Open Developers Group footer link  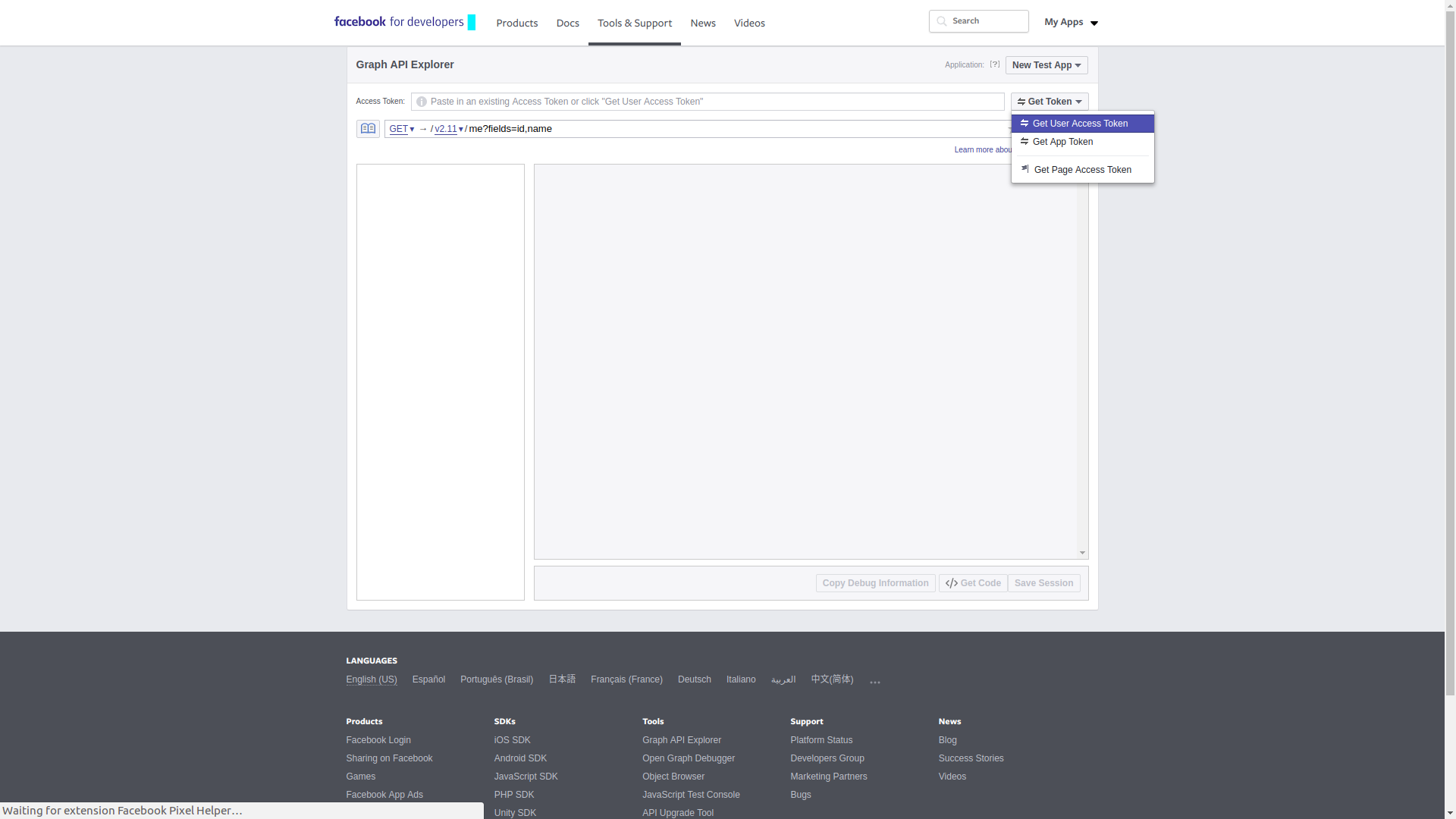pyautogui.click(x=827, y=758)
